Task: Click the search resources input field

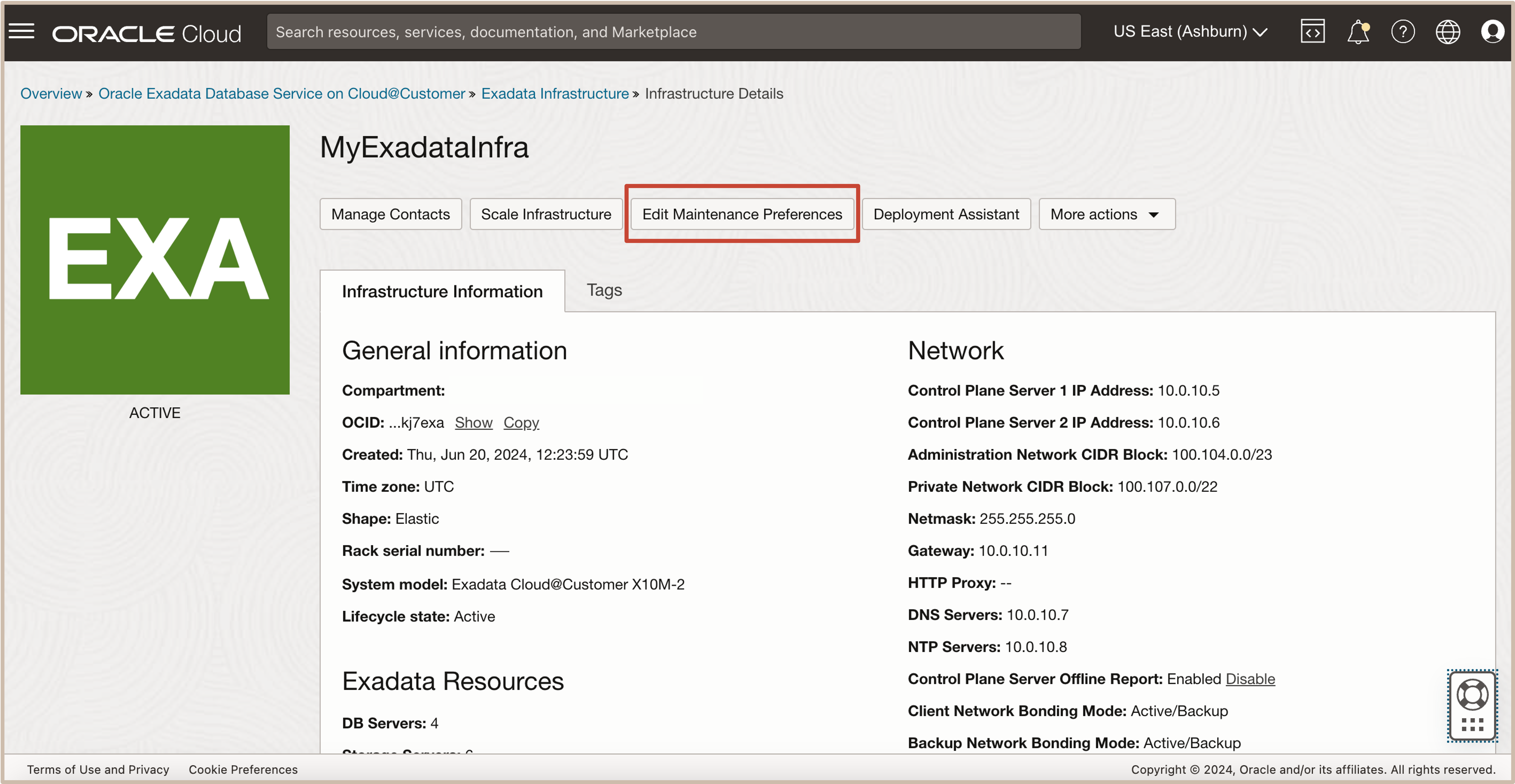Action: pyautogui.click(x=673, y=32)
